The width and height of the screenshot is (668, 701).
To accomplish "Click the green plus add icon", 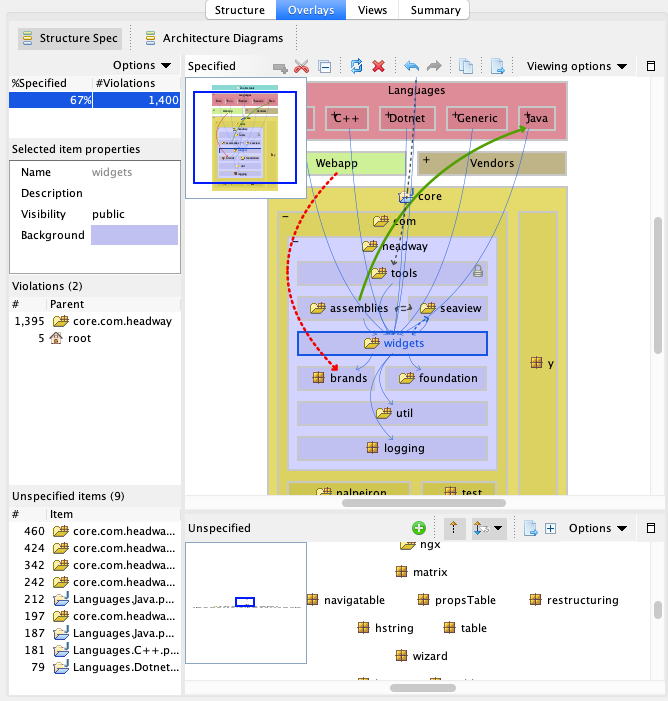I will (x=419, y=528).
